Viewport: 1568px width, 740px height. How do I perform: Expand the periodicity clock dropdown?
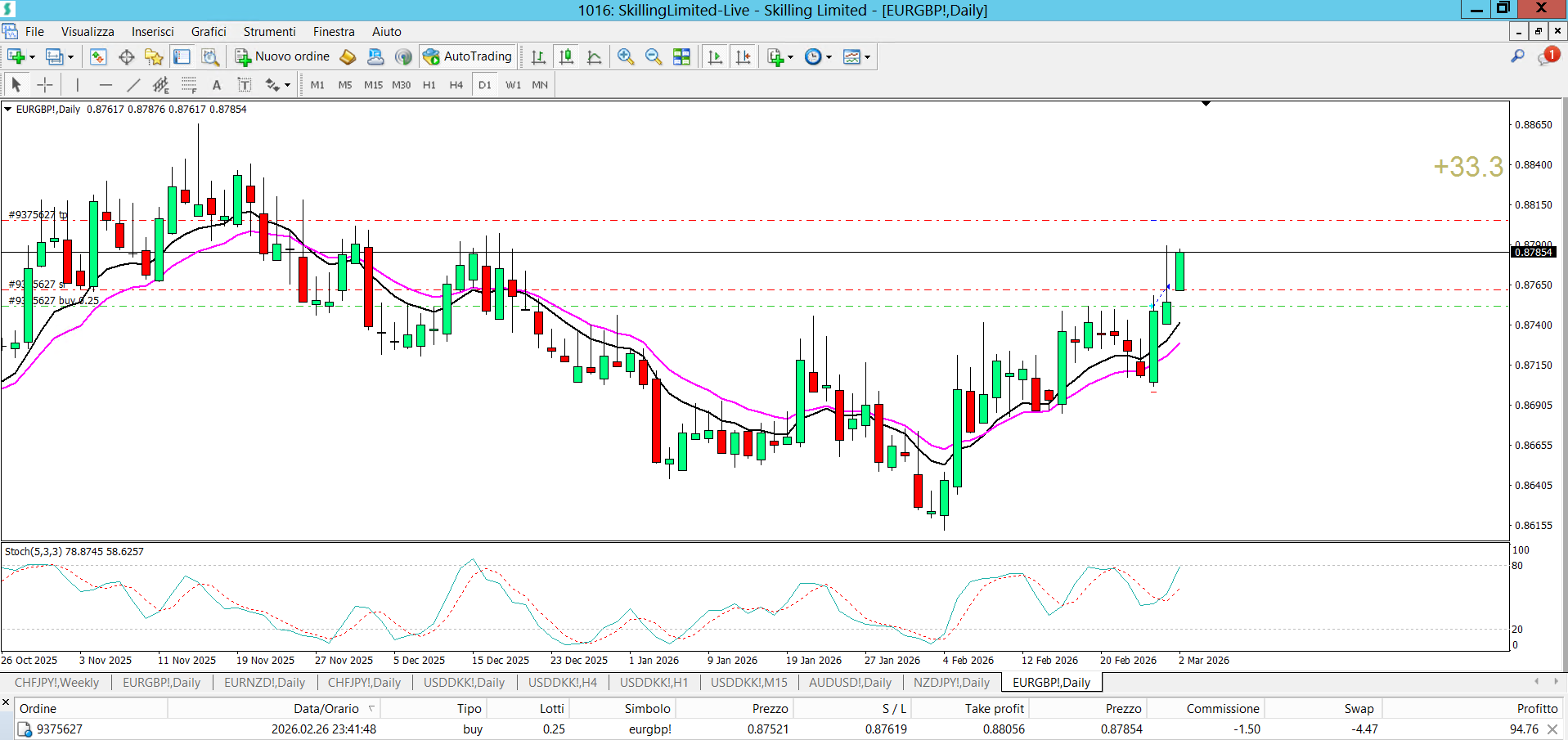click(829, 57)
